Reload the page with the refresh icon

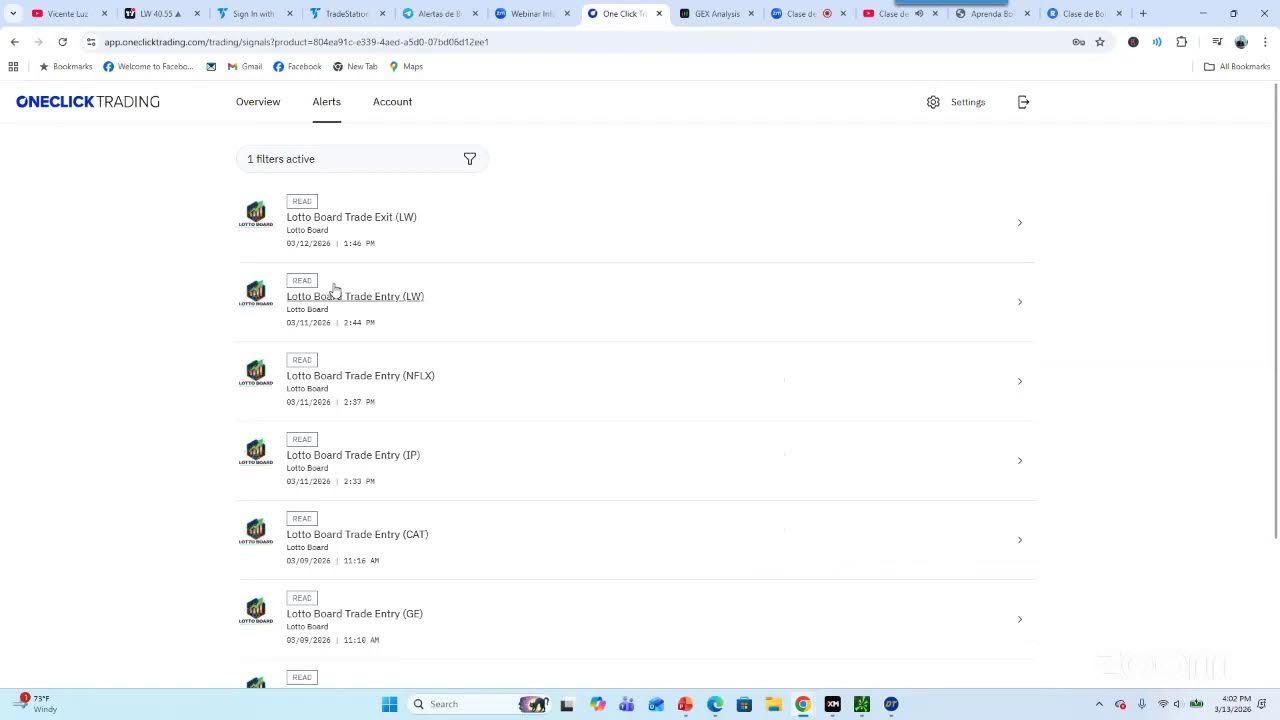[x=62, y=42]
